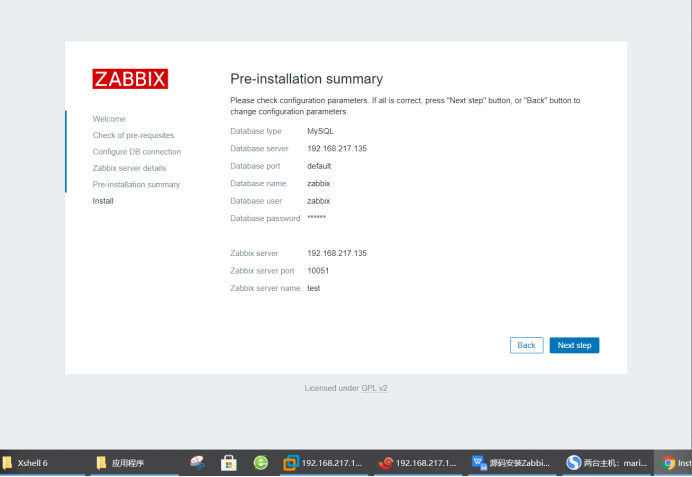Viewport: 692px width, 477px height.
Task: Click the Back button
Action: tap(527, 346)
